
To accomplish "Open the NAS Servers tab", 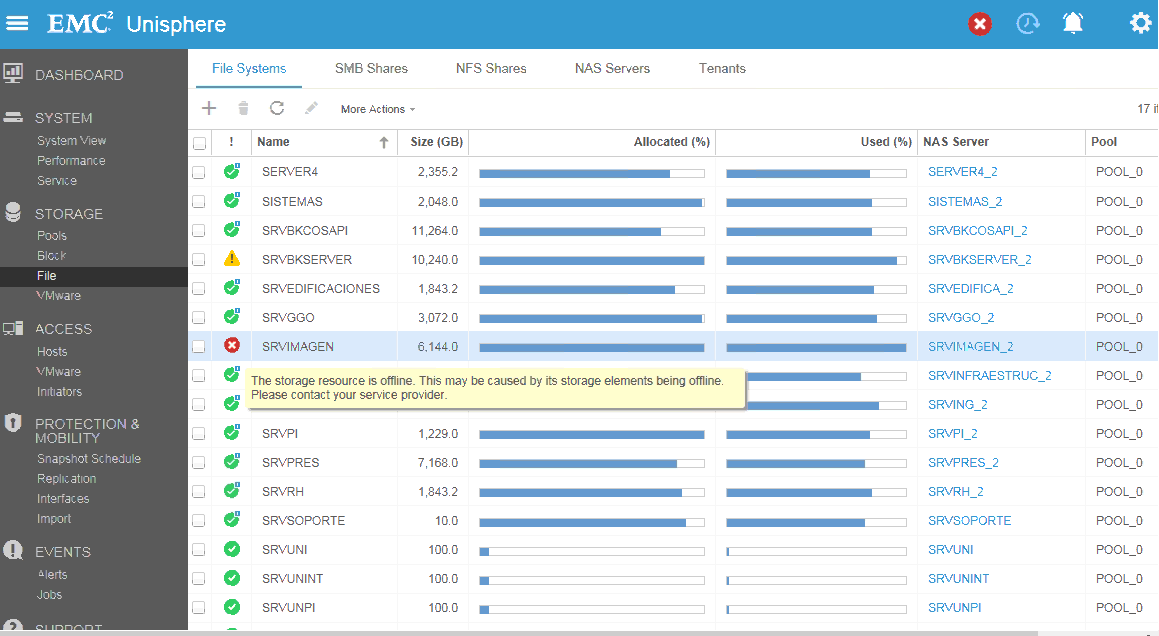I will click(x=612, y=69).
